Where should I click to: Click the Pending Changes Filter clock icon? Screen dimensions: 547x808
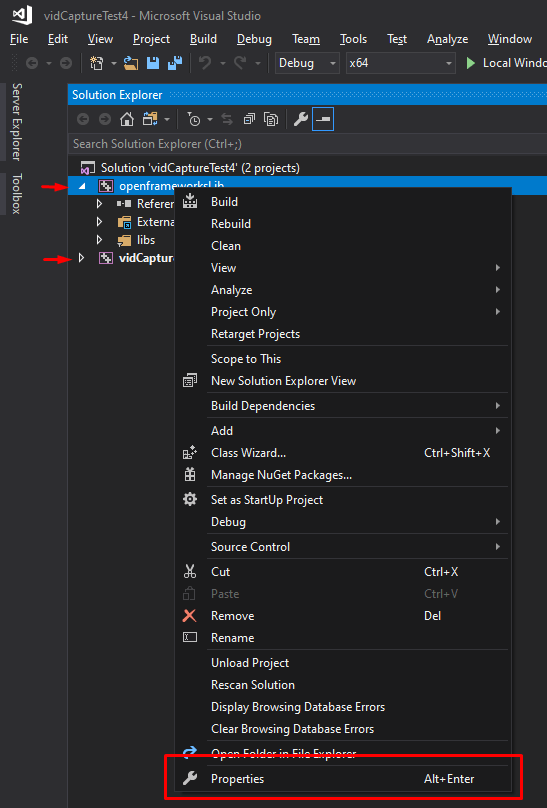point(194,120)
